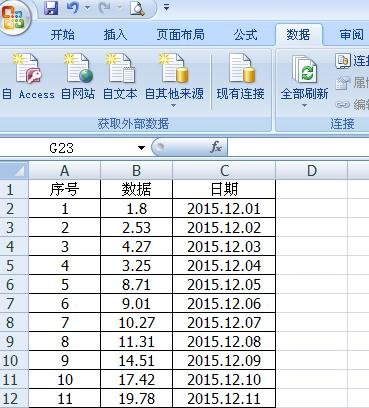Select empty cell D2
This screenshot has height=408, width=369.
pos(312,209)
